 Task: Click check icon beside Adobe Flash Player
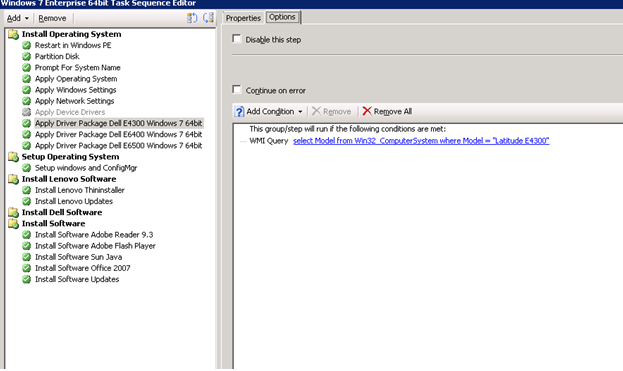pyautogui.click(x=27, y=245)
